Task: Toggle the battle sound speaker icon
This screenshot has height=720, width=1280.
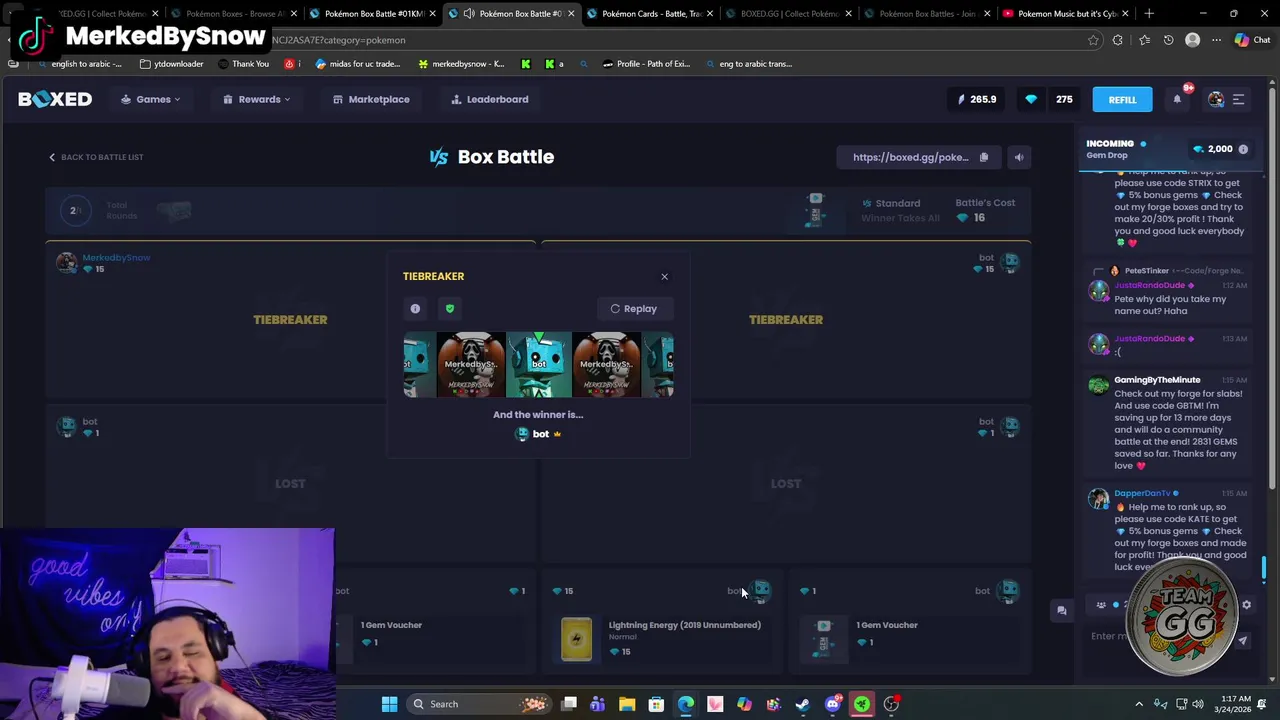Action: 1018,157
